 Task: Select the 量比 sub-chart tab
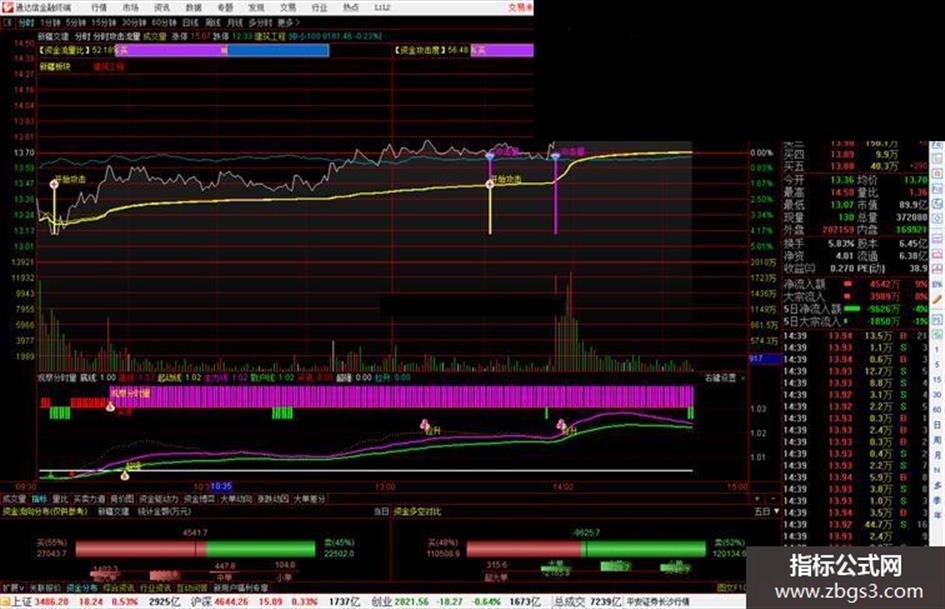coord(60,499)
